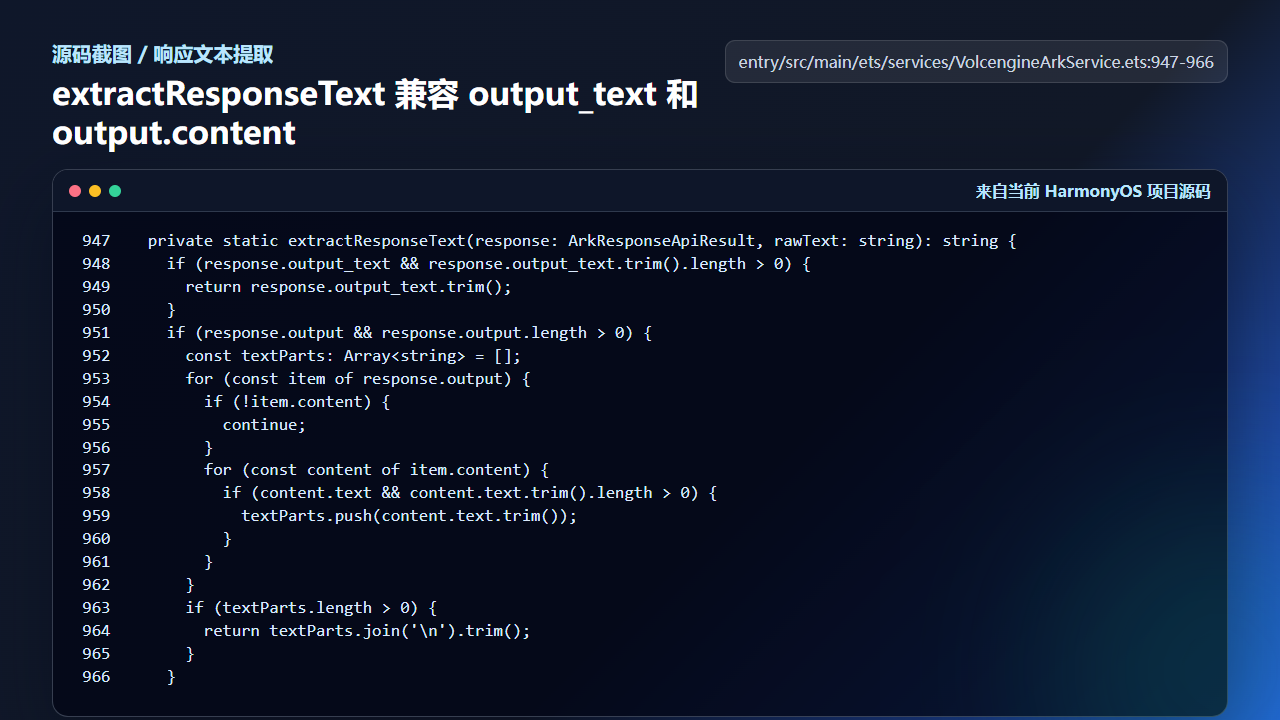
Task: Click line number 953
Action: 97,379
